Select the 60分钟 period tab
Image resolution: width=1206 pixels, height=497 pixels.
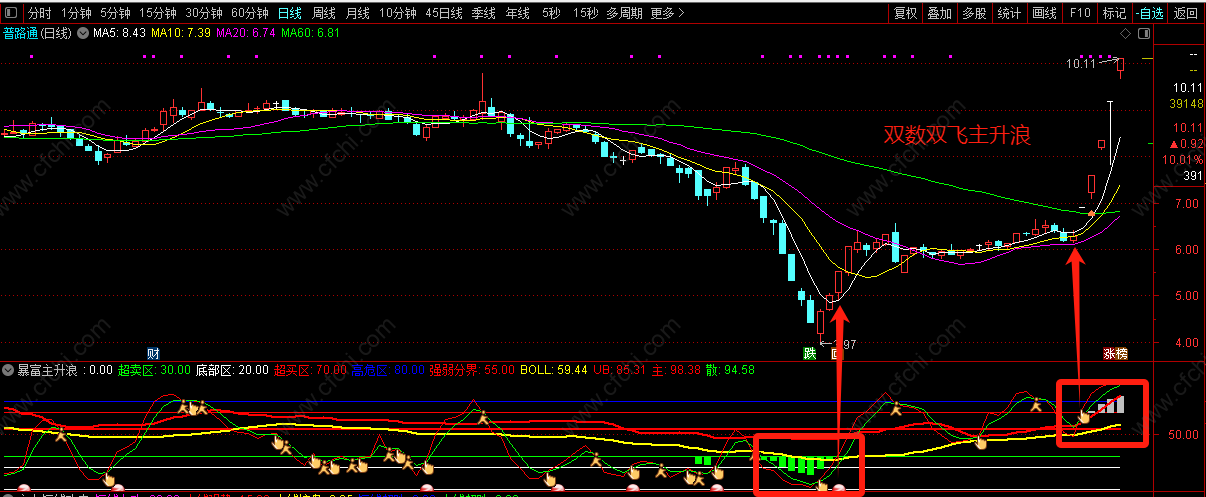pos(249,14)
